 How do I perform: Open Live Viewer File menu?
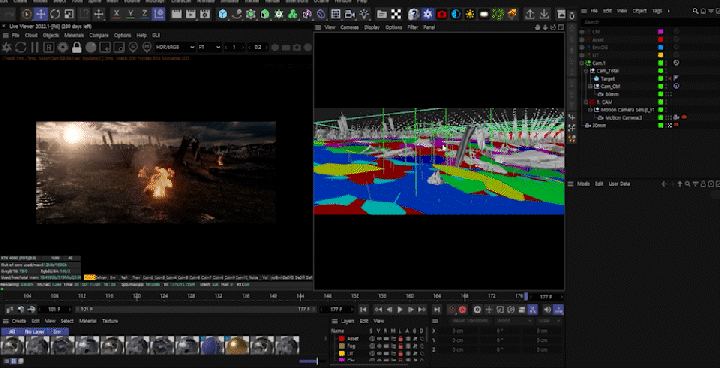tap(15, 35)
